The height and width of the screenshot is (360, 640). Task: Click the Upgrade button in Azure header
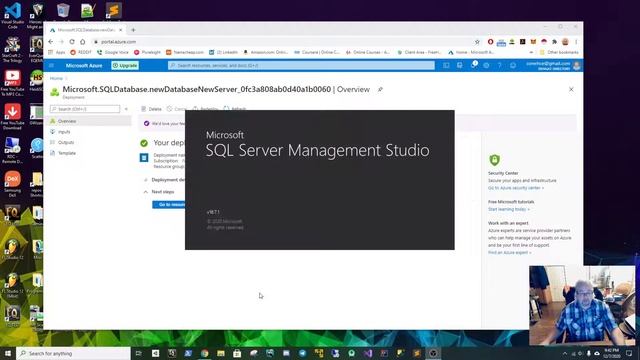tap(125, 65)
